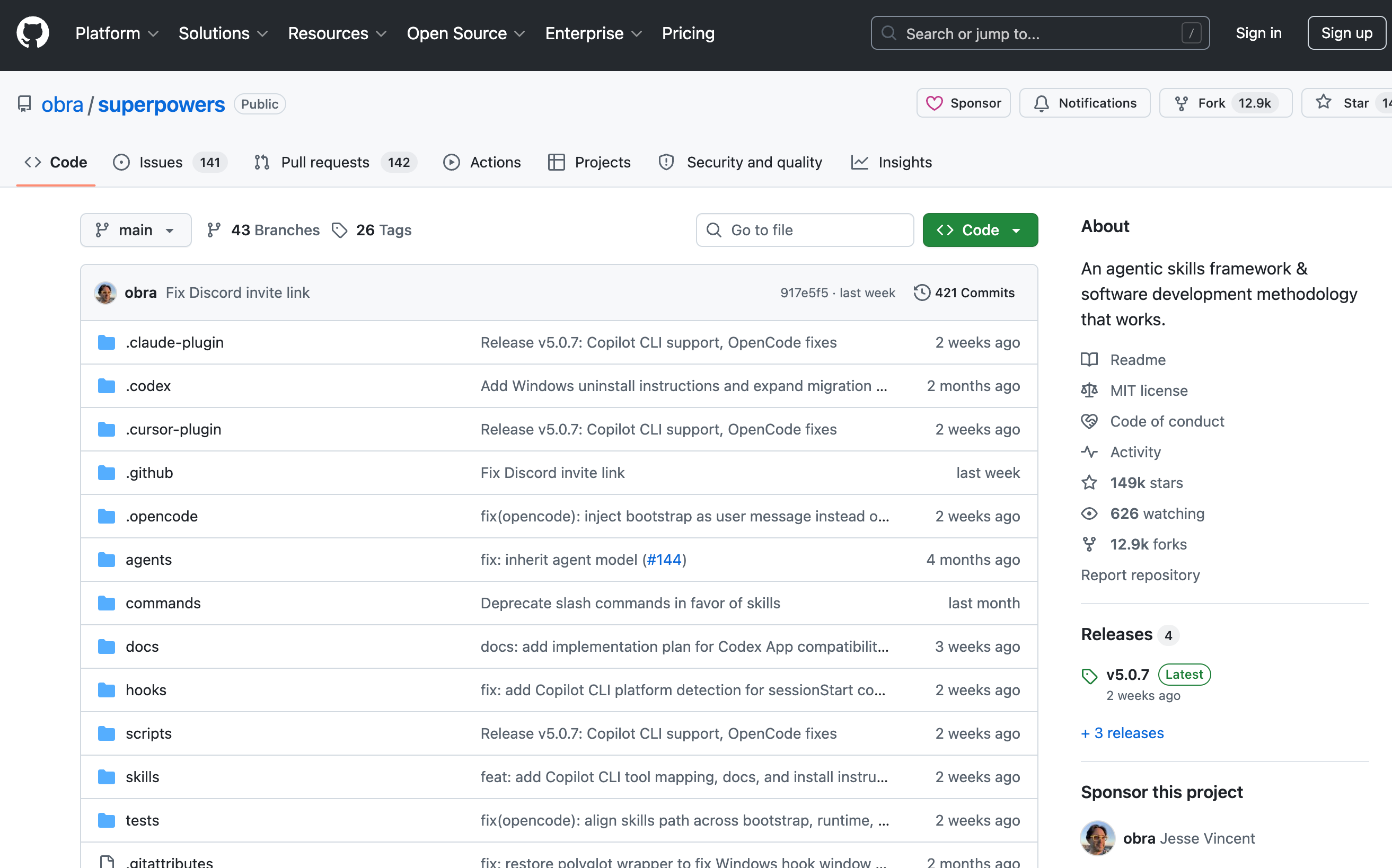Expand the green Code download dropdown
The width and height of the screenshot is (1392, 868).
coord(980,230)
